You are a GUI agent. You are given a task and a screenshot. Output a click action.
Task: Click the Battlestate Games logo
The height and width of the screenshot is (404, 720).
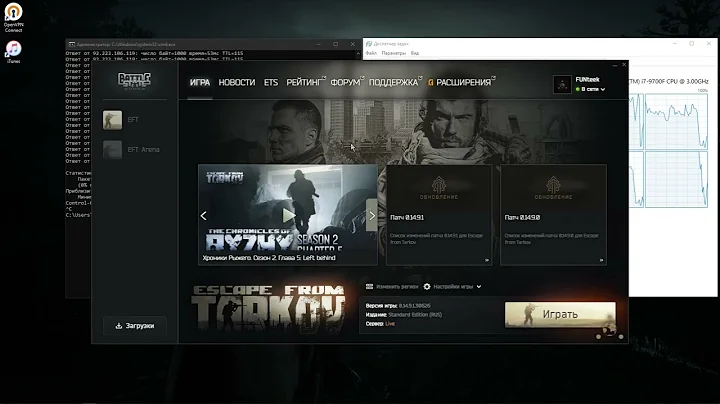[x=134, y=80]
